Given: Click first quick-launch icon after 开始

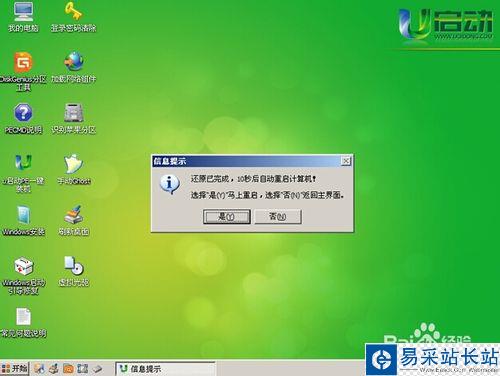Looking at the screenshot, I should tap(39, 368).
